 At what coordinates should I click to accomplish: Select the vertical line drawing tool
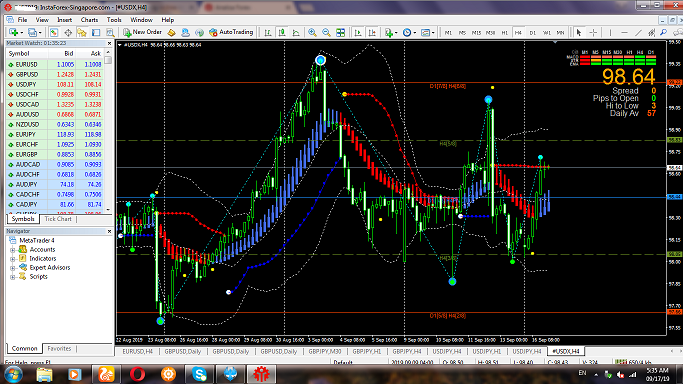coord(610,32)
